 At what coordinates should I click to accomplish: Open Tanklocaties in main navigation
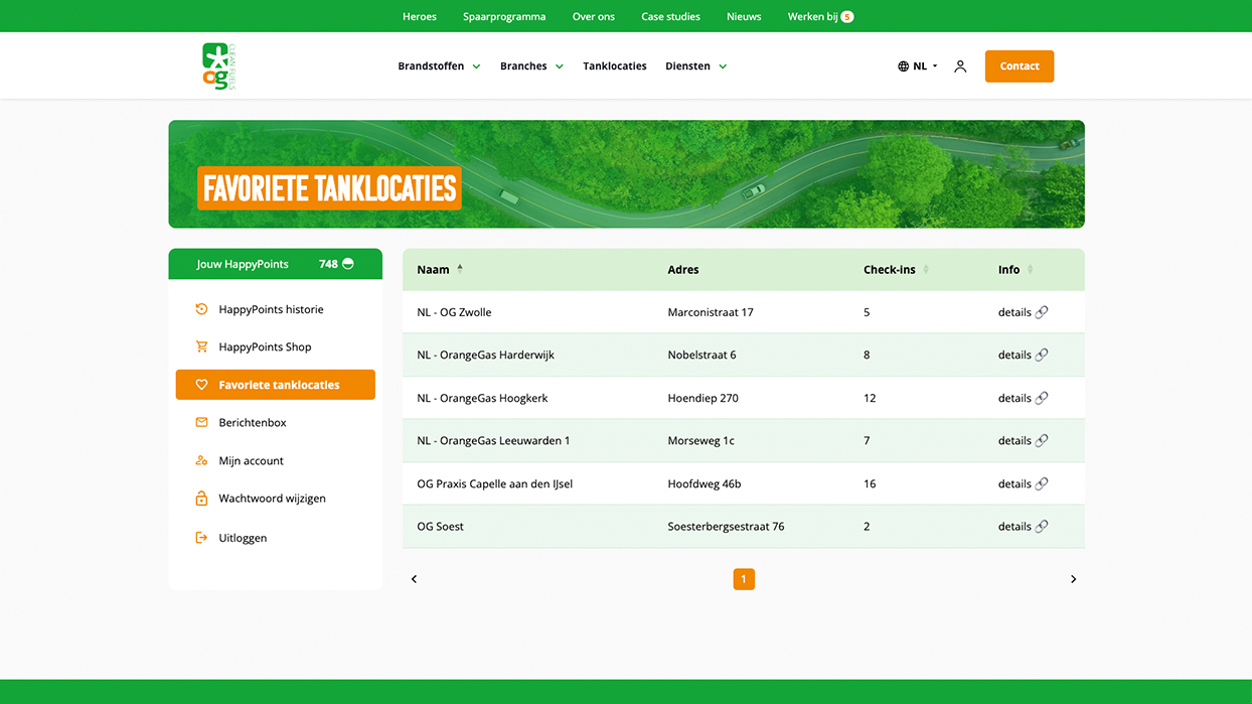tap(615, 66)
